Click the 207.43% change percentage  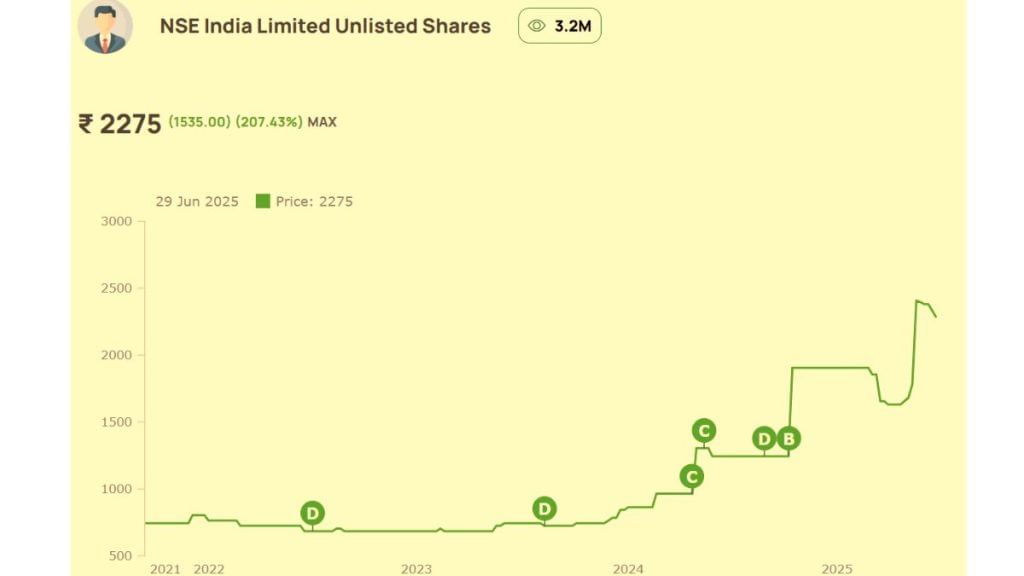[269, 122]
